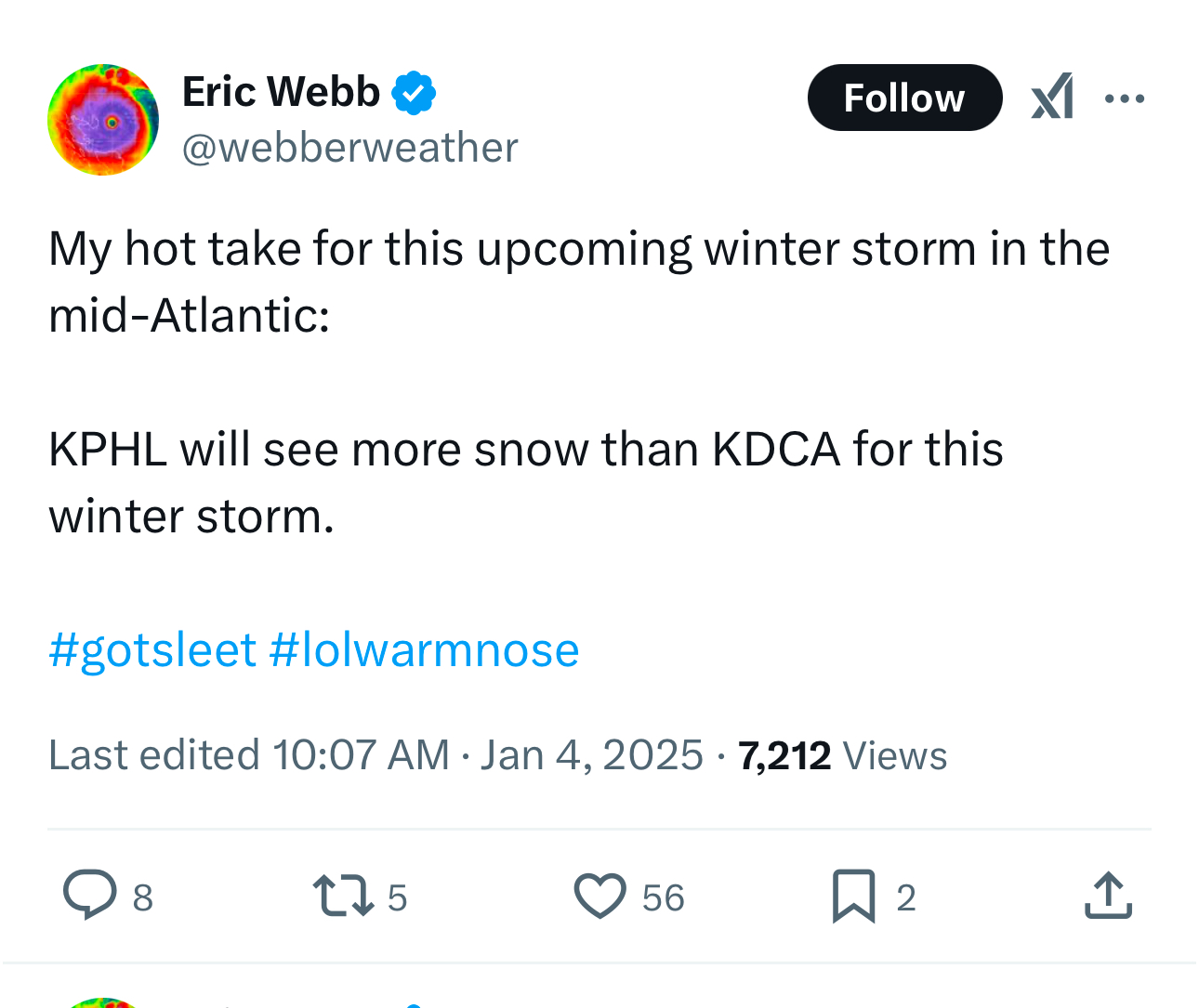
Task: Open the 7,212 Views analytics
Action: (x=843, y=755)
